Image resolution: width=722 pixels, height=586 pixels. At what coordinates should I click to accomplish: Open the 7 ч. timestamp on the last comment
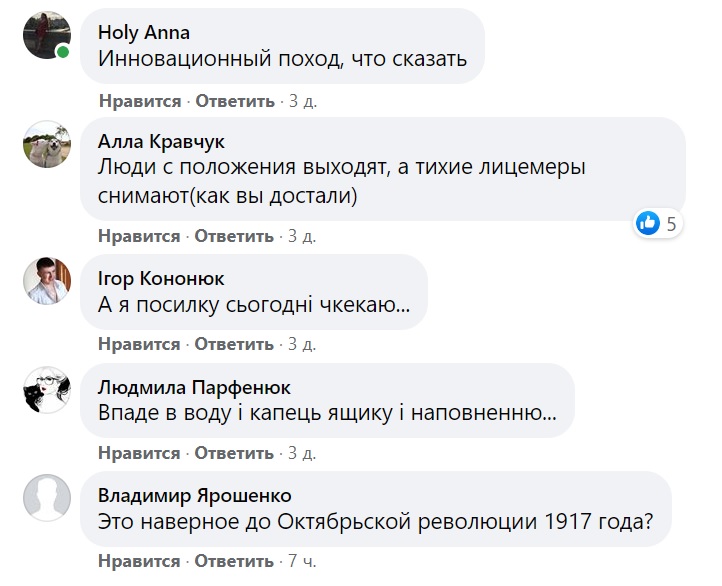tap(302, 562)
